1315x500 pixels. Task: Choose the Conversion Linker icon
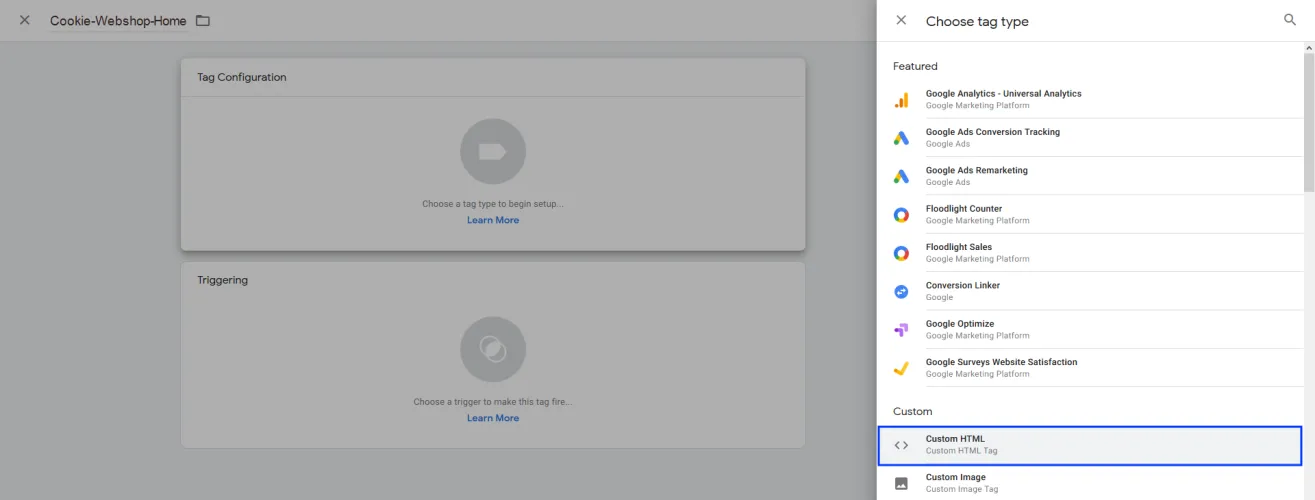(x=901, y=291)
